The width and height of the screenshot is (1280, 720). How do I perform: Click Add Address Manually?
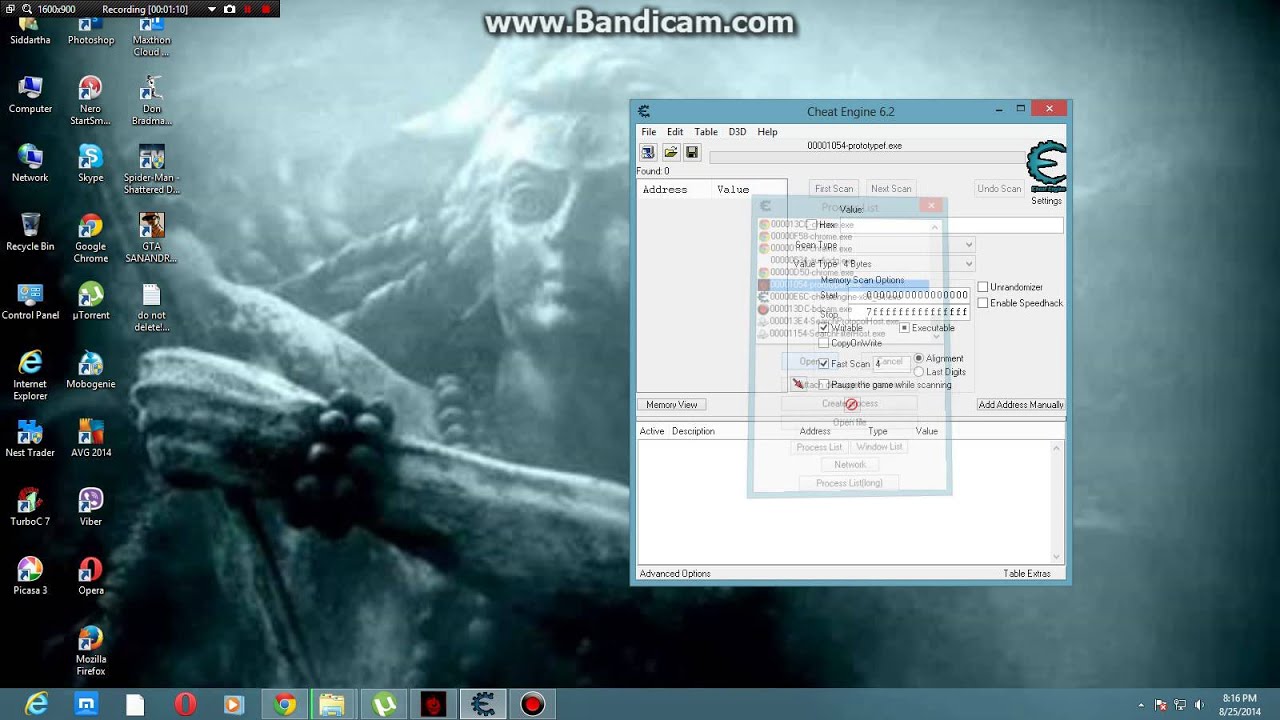point(1021,405)
